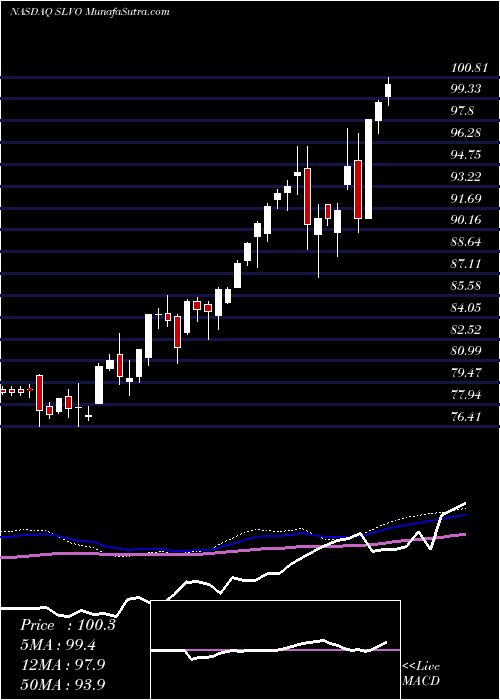The width and height of the screenshot is (500, 700).
Task: Click the 97.8 price axis label
Action: [462, 111]
